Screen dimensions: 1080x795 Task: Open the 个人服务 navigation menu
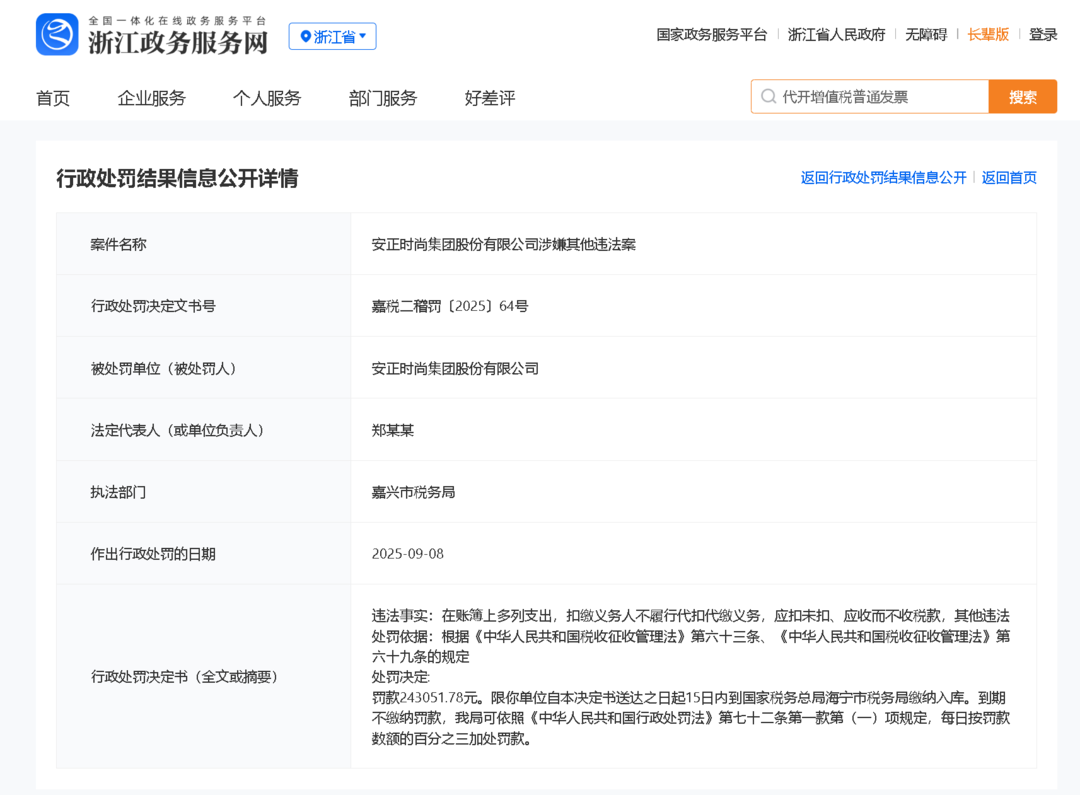point(267,98)
